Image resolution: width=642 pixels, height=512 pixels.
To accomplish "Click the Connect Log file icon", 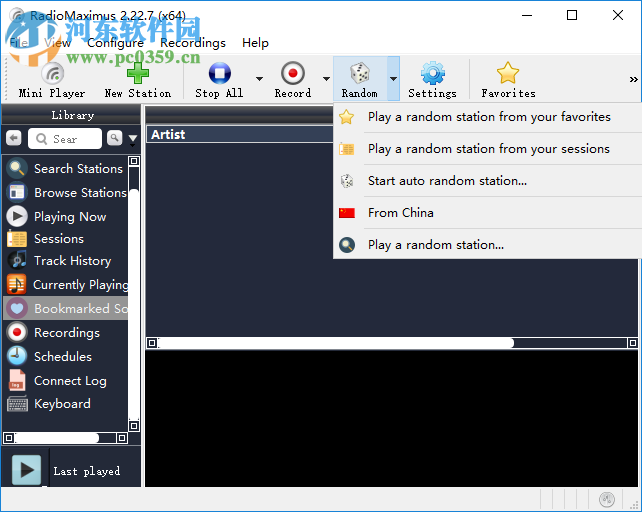I will pyautogui.click(x=17, y=380).
